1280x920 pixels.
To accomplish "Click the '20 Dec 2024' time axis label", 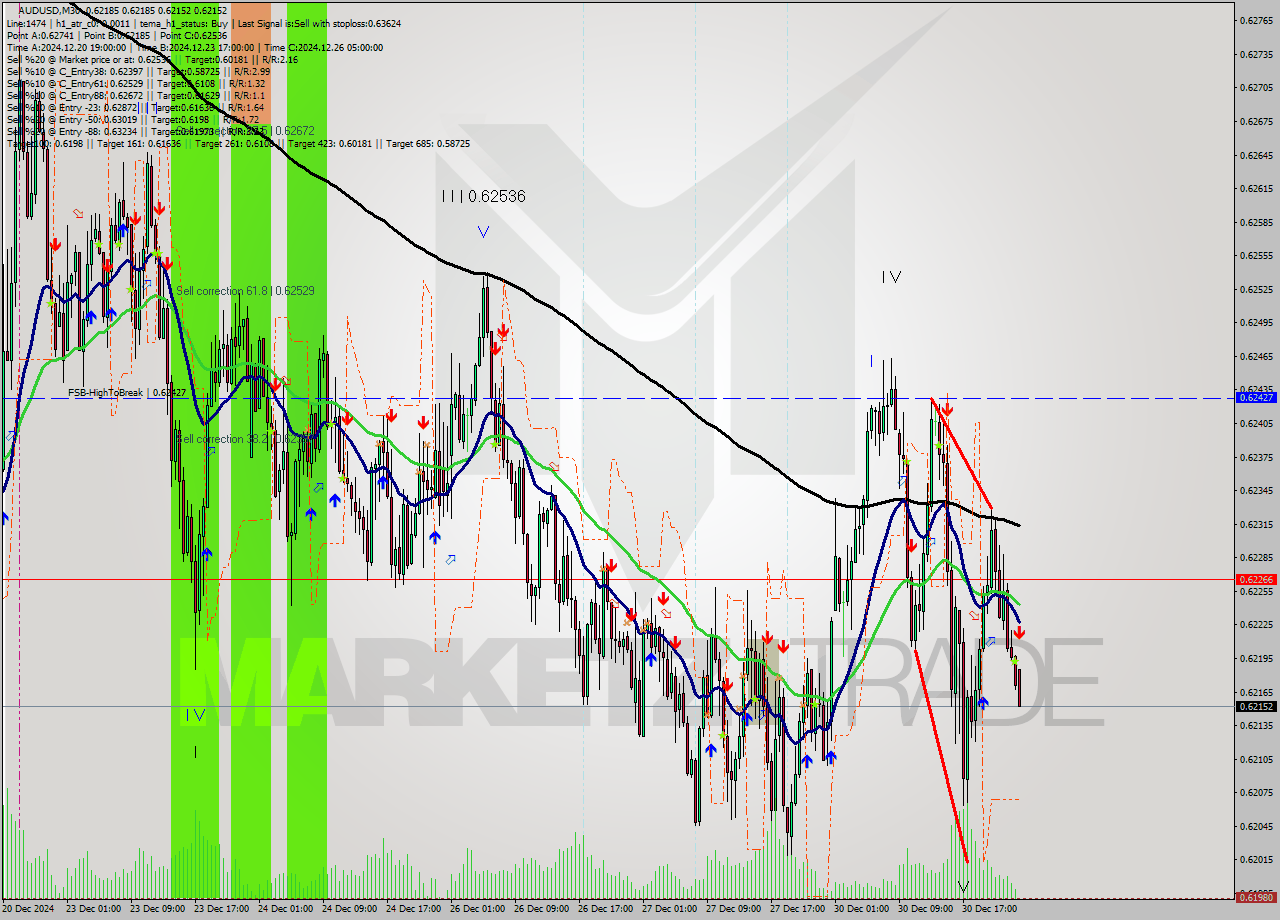I will (30, 909).
